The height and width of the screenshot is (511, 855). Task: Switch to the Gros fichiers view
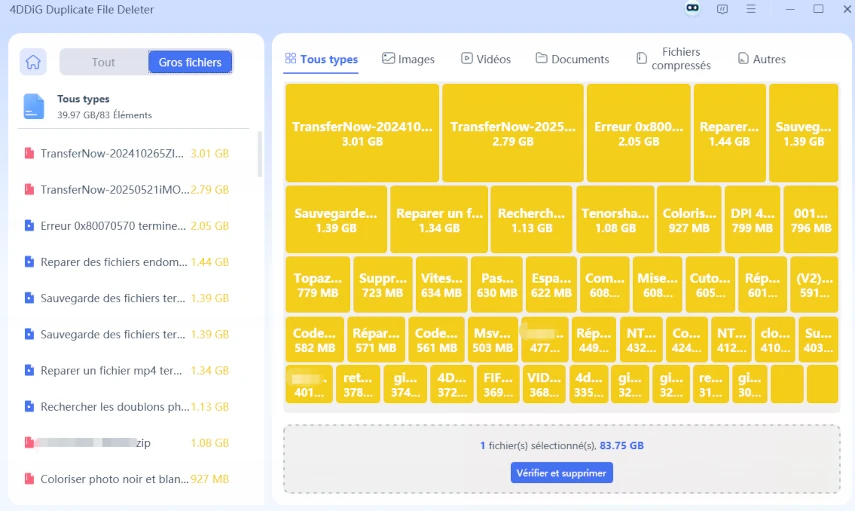pos(190,62)
